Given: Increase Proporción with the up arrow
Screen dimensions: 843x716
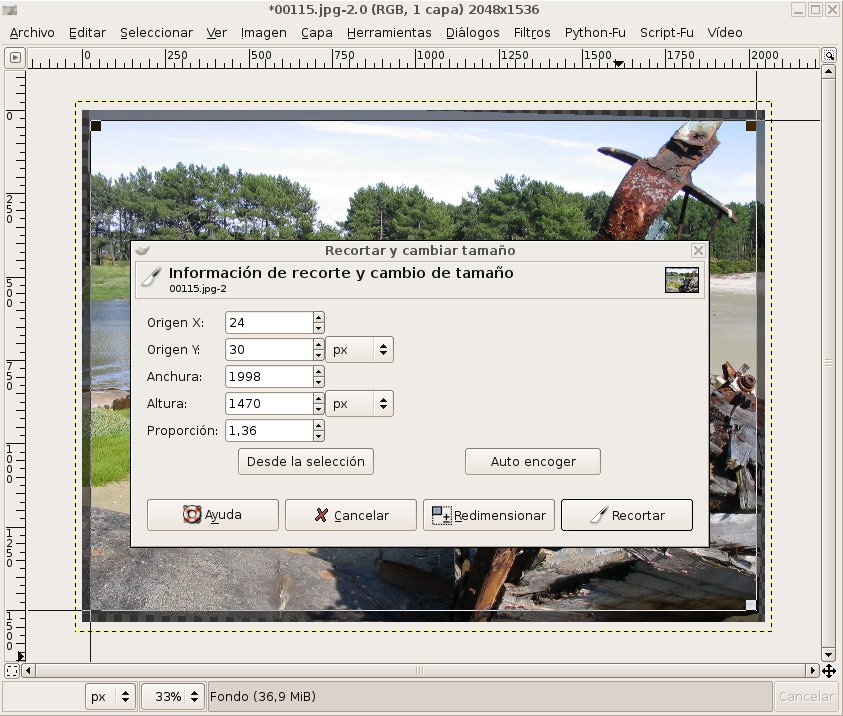Looking at the screenshot, I should click(319, 425).
